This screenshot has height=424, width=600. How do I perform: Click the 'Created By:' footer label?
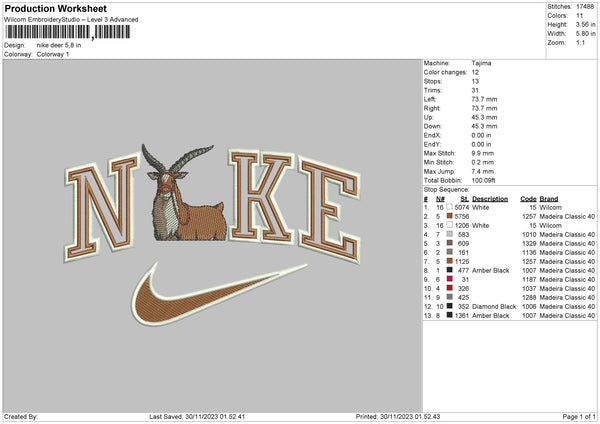click(21, 416)
